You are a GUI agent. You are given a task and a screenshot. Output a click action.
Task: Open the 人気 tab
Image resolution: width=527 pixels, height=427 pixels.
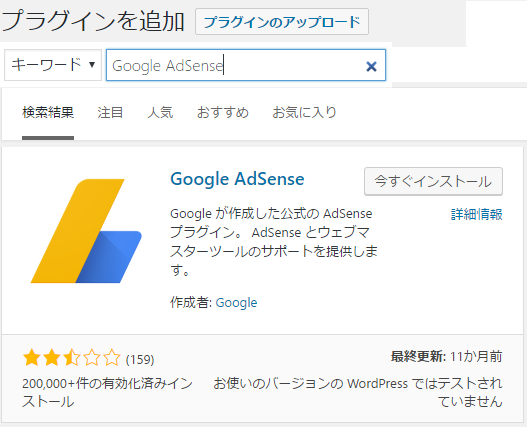click(x=160, y=112)
